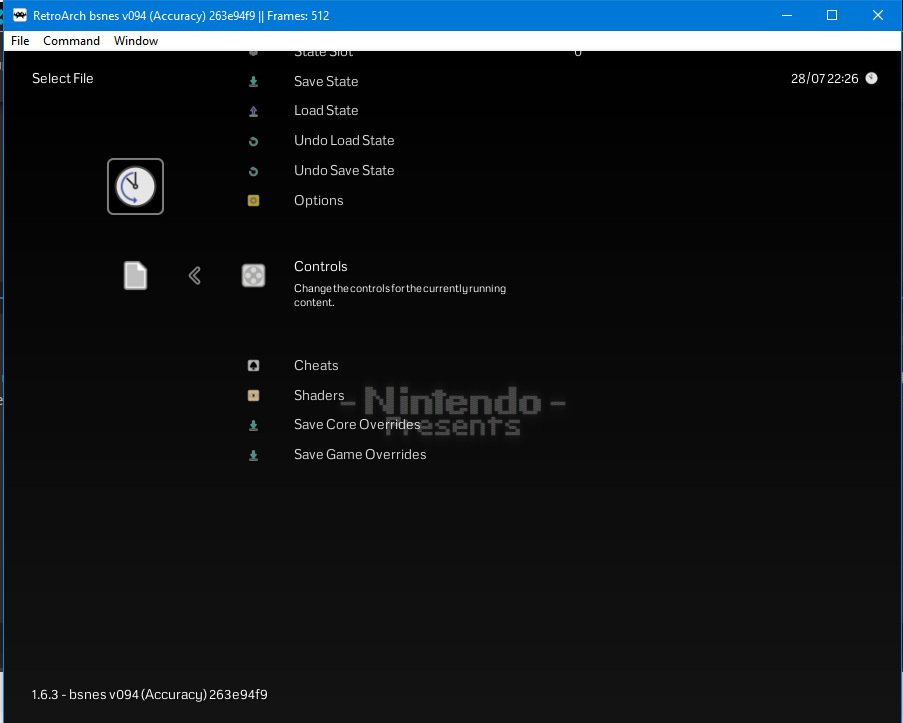Close the RetroArch window
This screenshot has height=723, width=903.
(878, 16)
